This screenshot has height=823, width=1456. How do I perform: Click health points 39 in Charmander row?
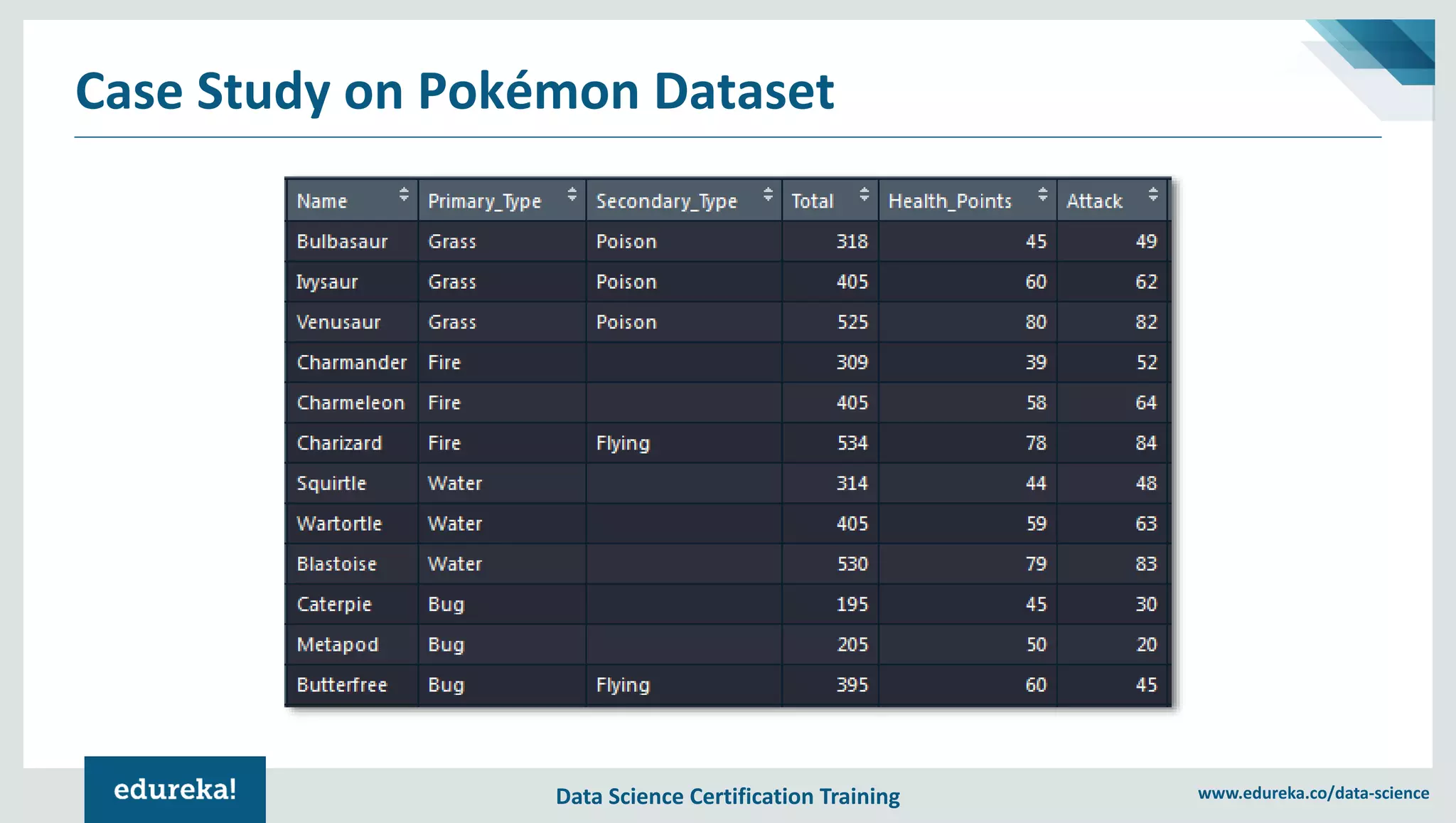1036,363
